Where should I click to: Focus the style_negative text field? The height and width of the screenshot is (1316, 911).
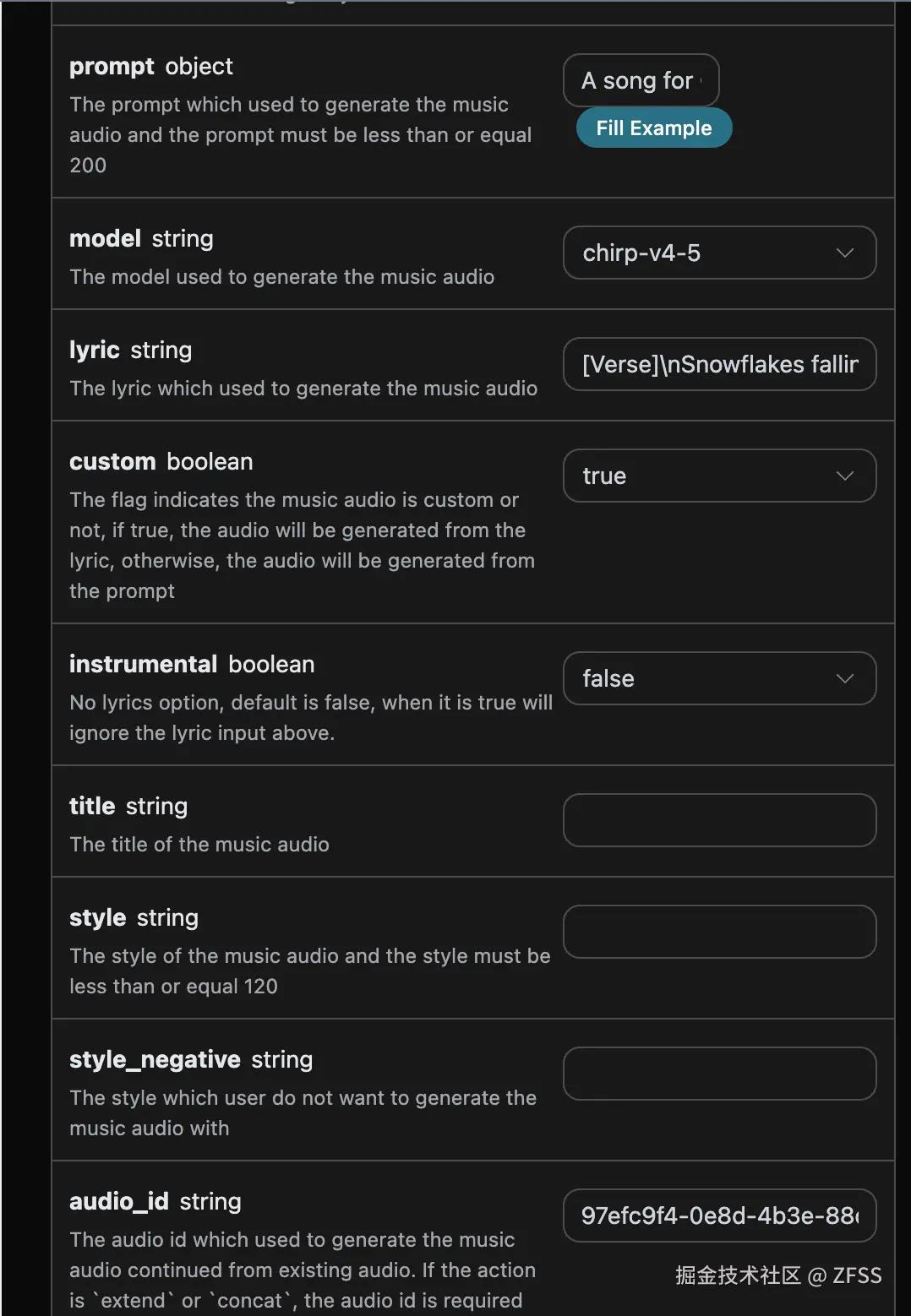[719, 1074]
